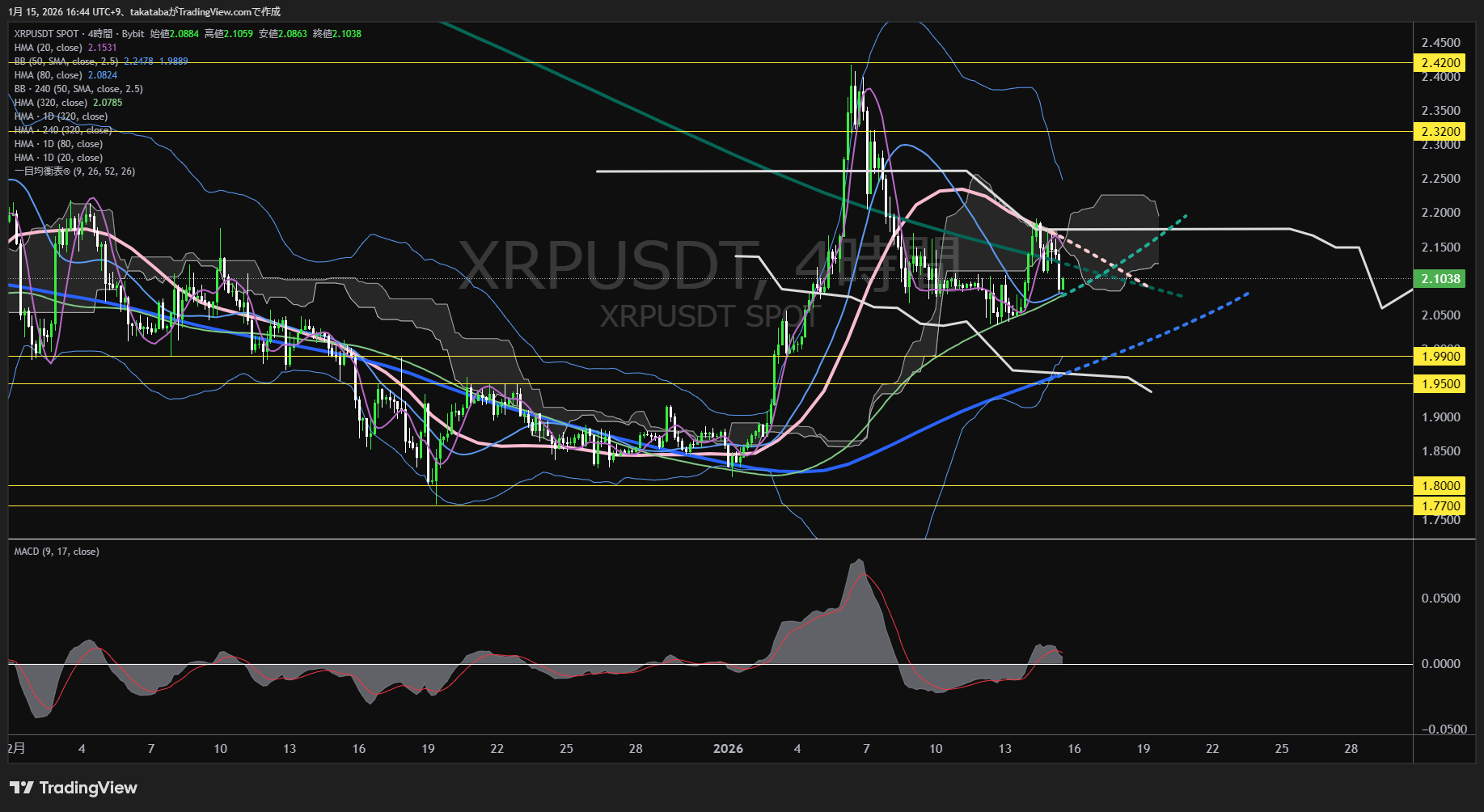Click the yellow 2.4200 price line label
Screen dimensions: 1484x812
point(1440,62)
